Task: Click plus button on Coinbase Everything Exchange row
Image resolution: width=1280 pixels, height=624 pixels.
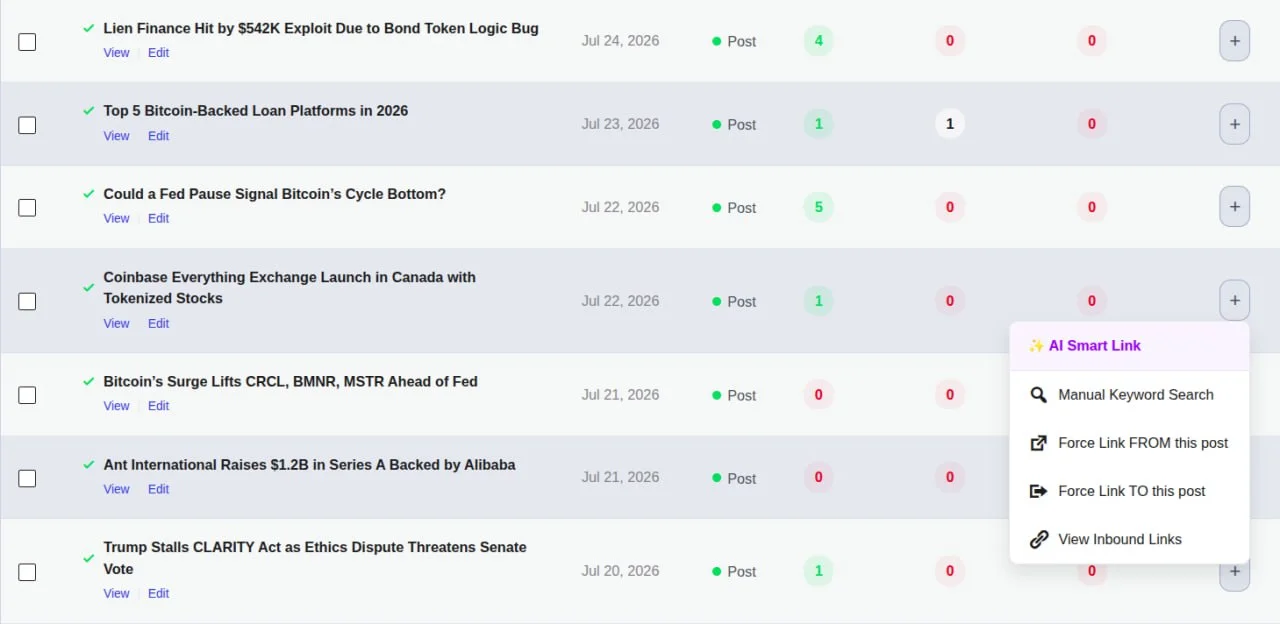Action: coord(1234,300)
